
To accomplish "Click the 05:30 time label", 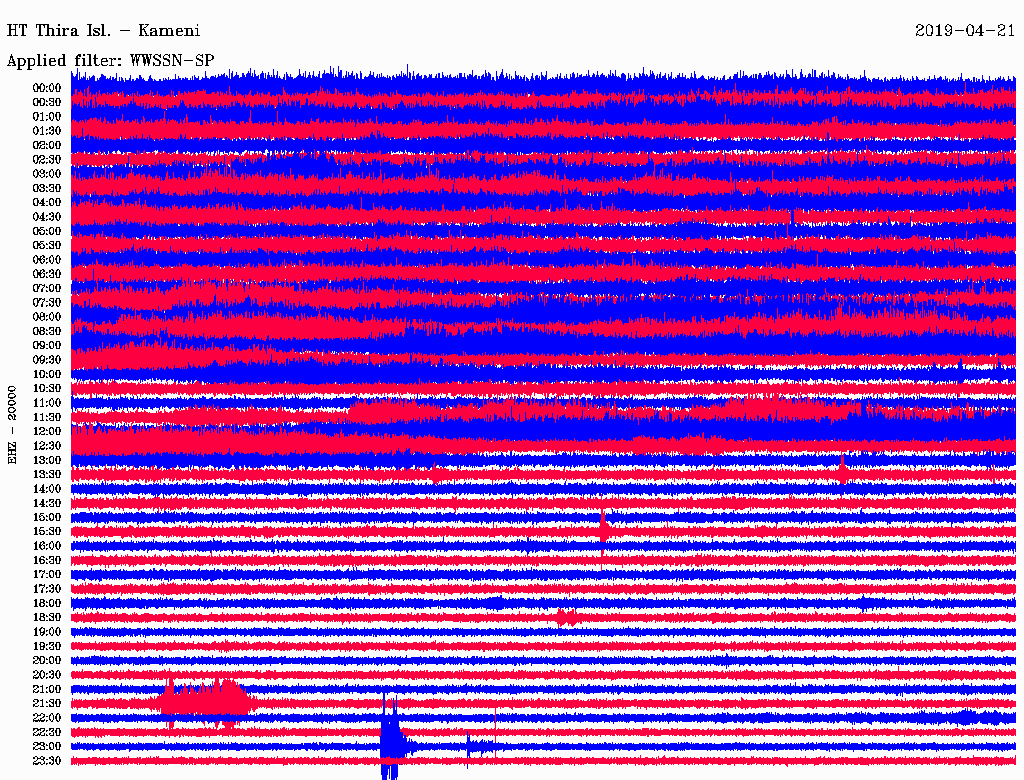I will [x=47, y=246].
